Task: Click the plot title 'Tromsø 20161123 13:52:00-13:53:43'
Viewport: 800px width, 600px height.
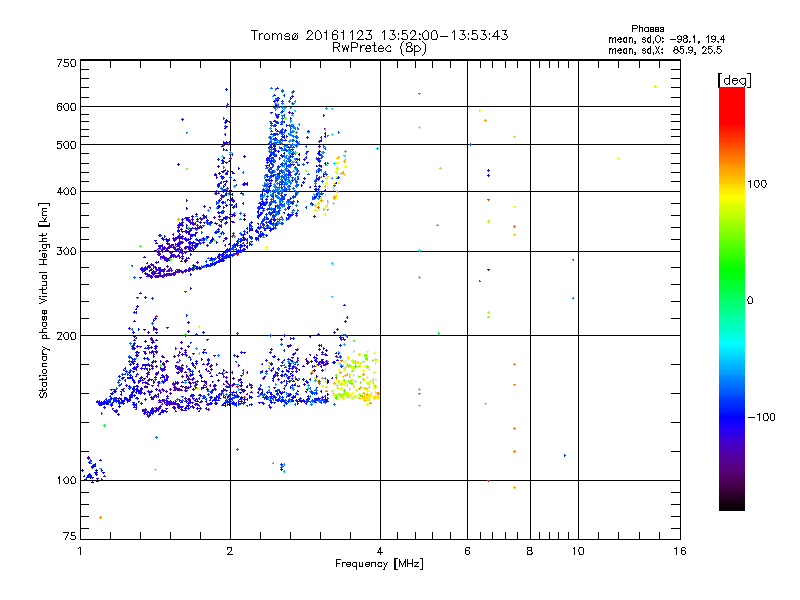Action: 379,35
